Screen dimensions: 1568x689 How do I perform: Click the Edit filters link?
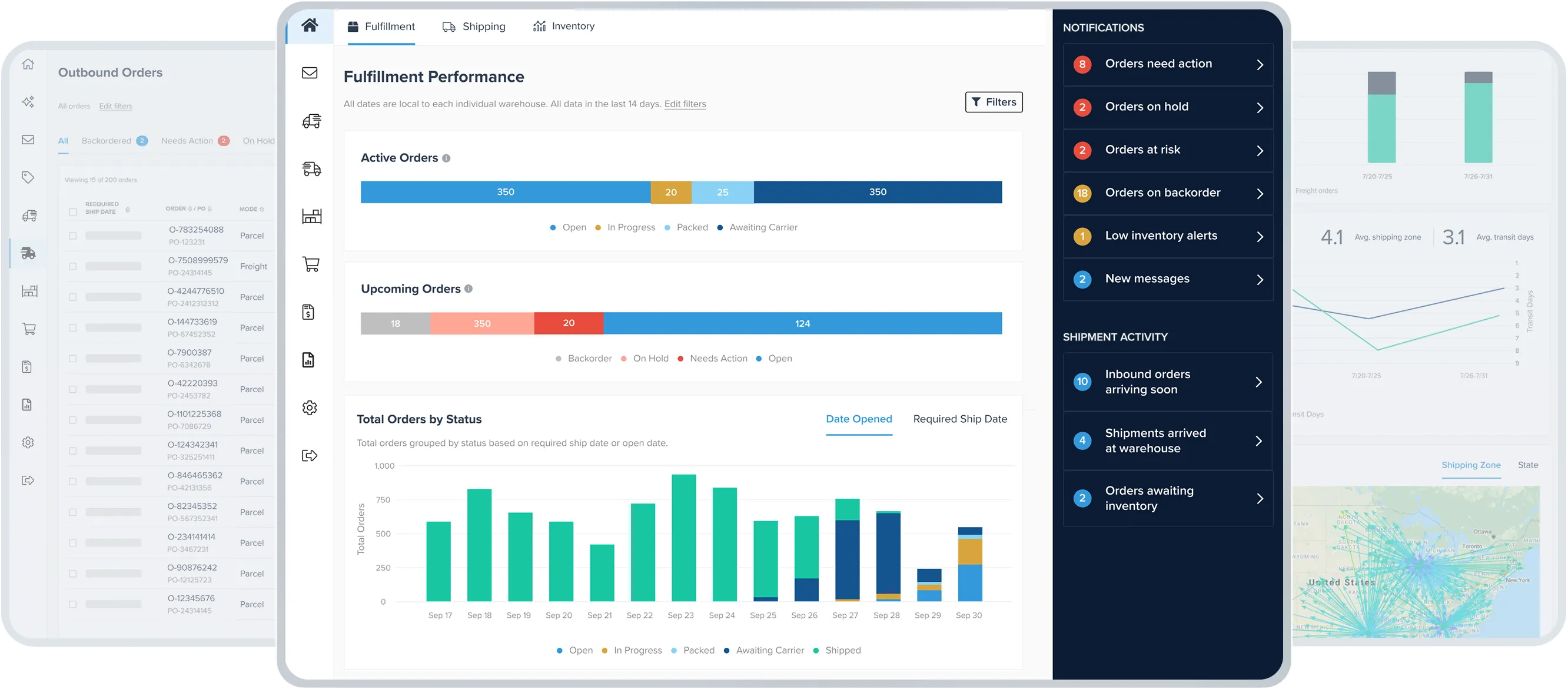tap(685, 104)
